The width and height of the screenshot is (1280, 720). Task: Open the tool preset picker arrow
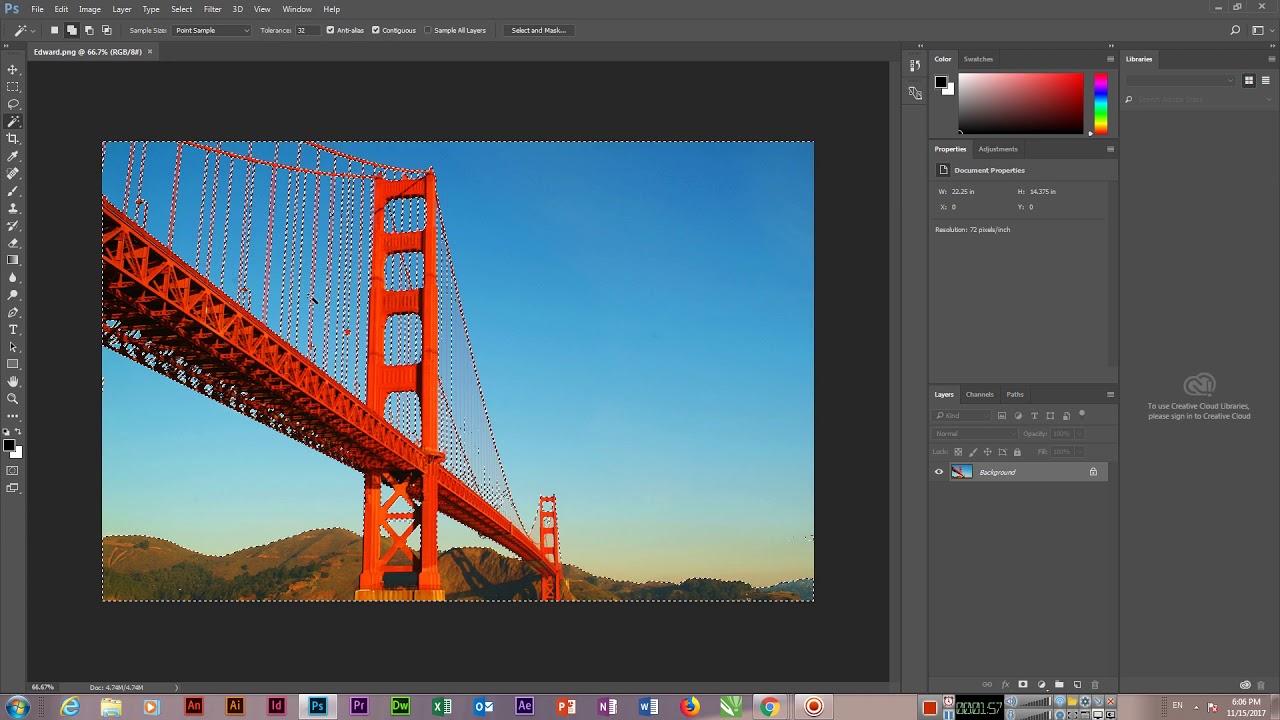pyautogui.click(x=31, y=30)
